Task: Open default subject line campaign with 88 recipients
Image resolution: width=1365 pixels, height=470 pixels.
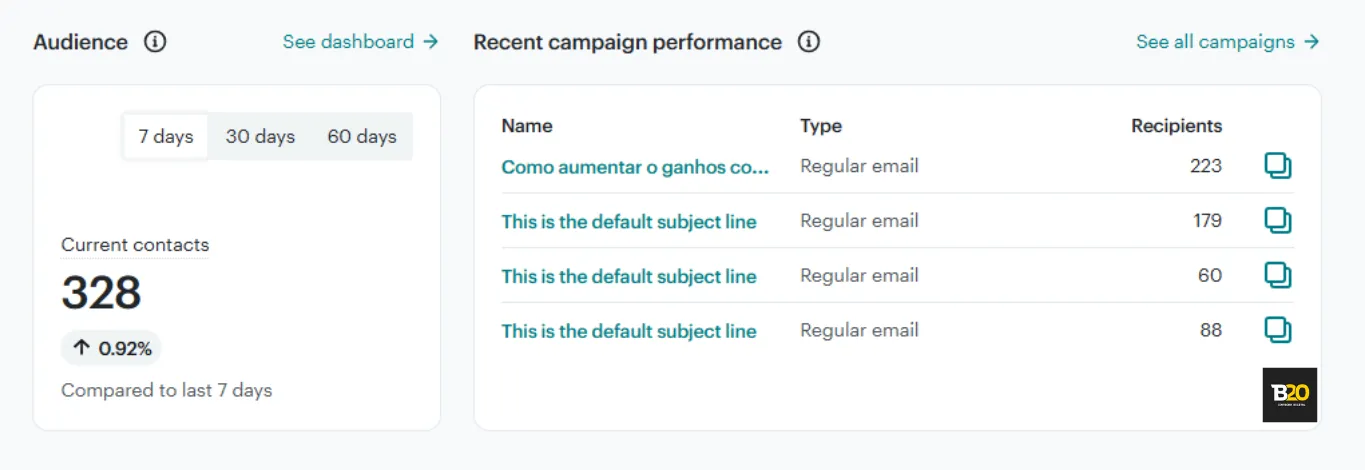Action: [x=629, y=331]
